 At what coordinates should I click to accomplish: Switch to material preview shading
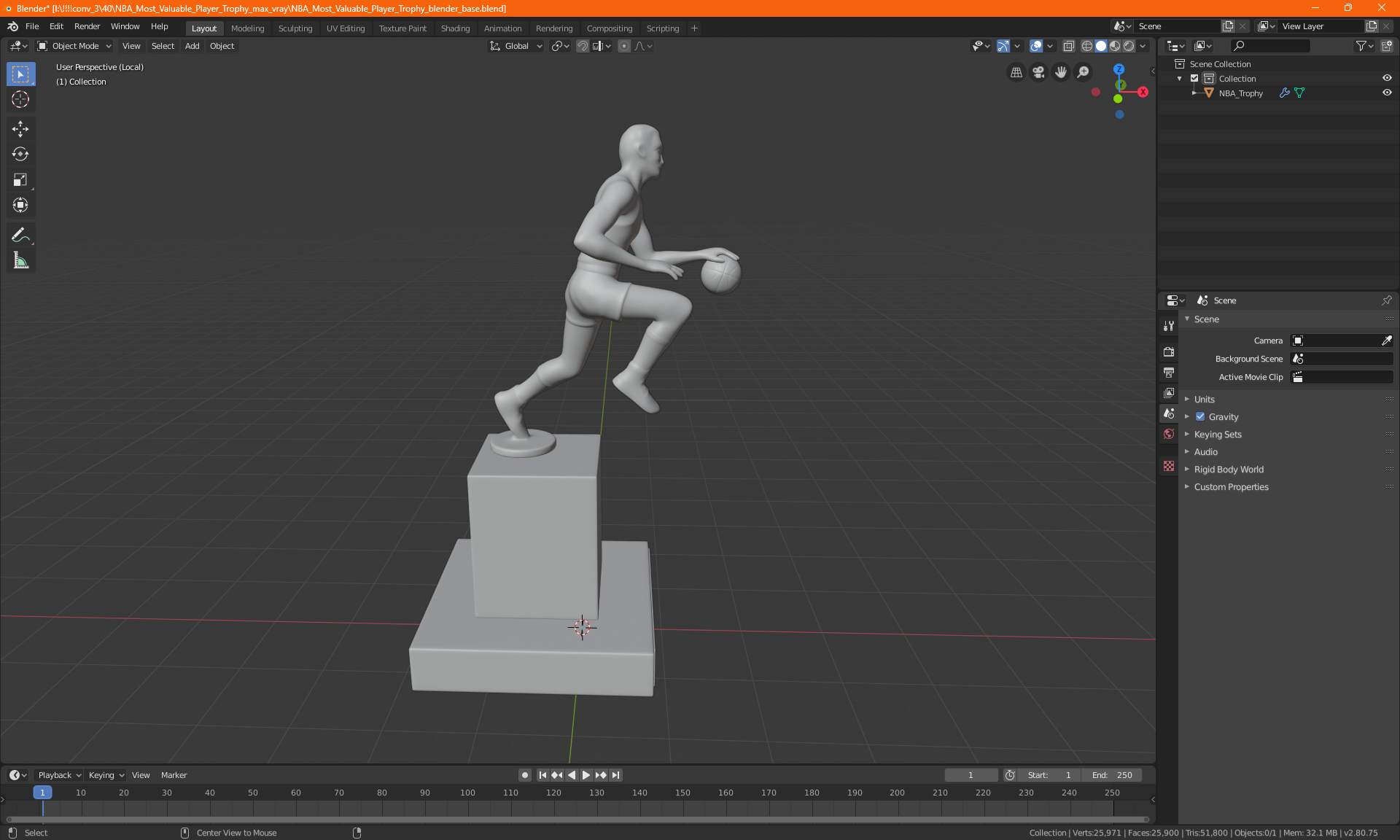[x=1115, y=46]
